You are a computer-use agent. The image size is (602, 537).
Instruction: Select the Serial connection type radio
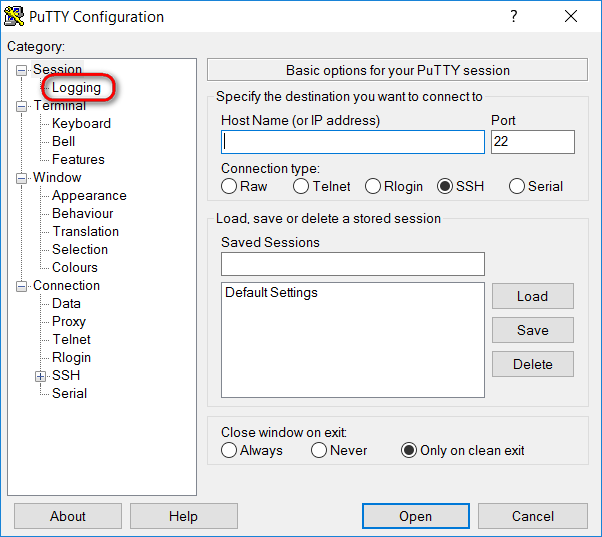(517, 187)
